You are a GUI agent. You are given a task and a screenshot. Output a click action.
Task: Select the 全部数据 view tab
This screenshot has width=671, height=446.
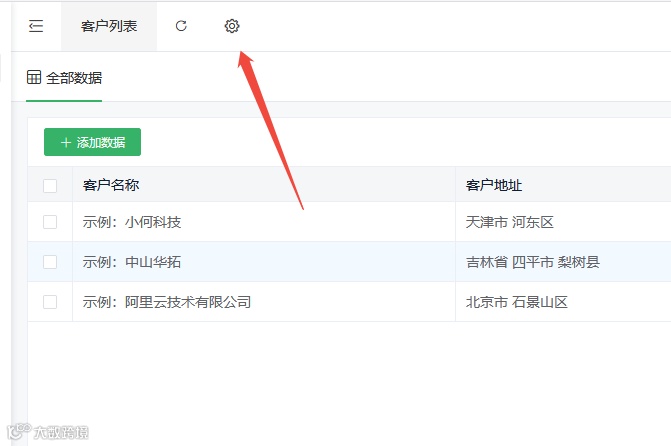coord(64,78)
